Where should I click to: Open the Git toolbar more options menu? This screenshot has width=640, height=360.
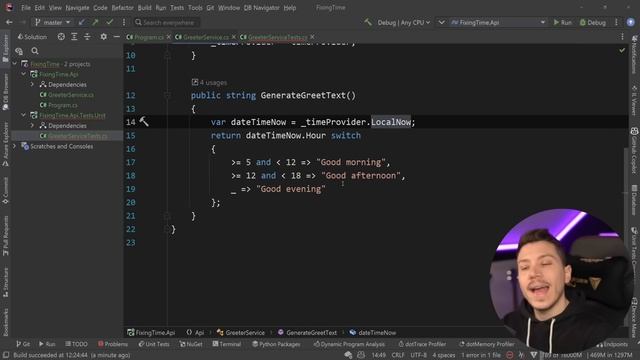tap(124, 22)
